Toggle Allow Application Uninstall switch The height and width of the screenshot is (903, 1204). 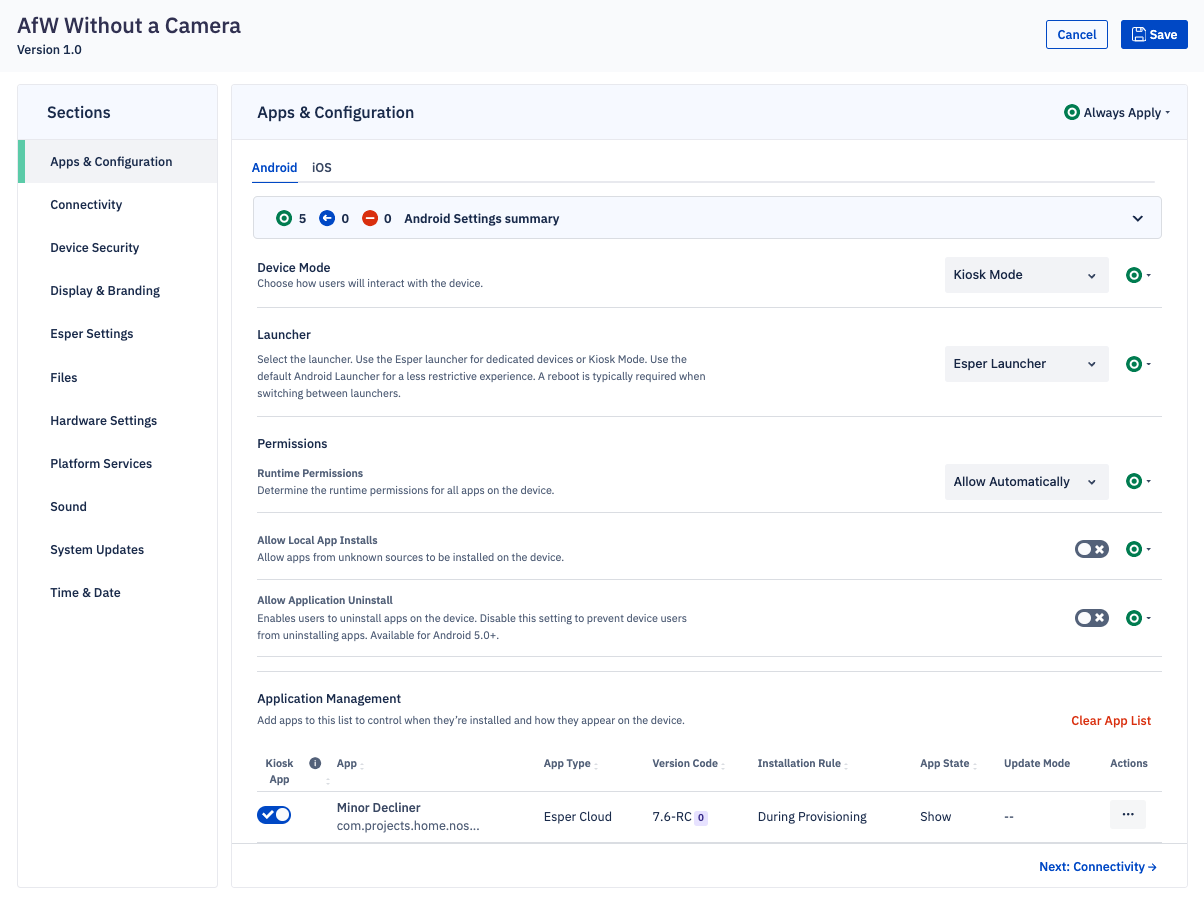(x=1092, y=618)
